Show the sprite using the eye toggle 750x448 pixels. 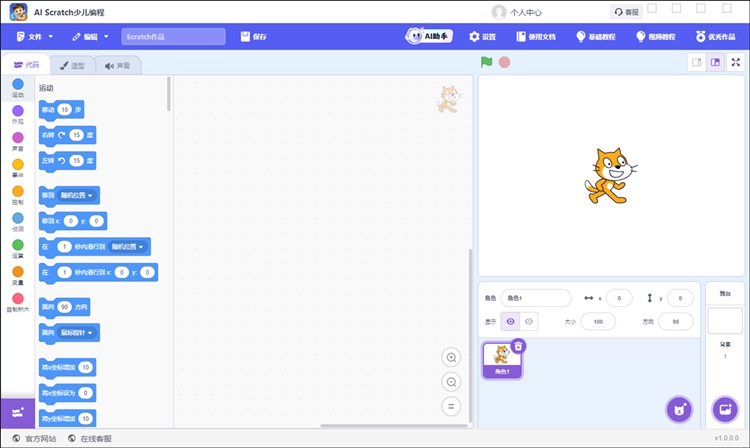pos(510,321)
